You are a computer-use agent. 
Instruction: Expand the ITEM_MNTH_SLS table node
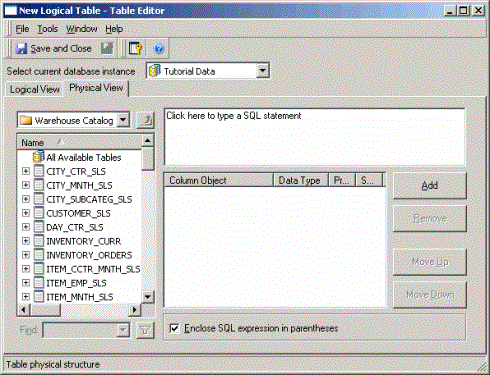coord(26,297)
